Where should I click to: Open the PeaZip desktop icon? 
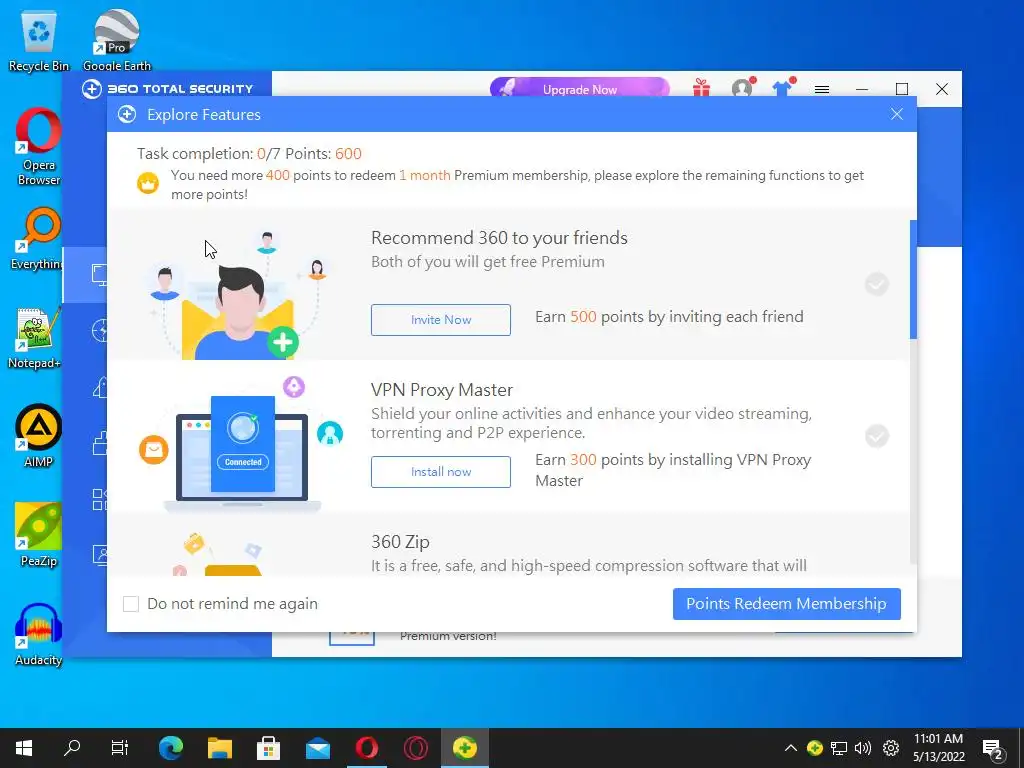pos(39,536)
